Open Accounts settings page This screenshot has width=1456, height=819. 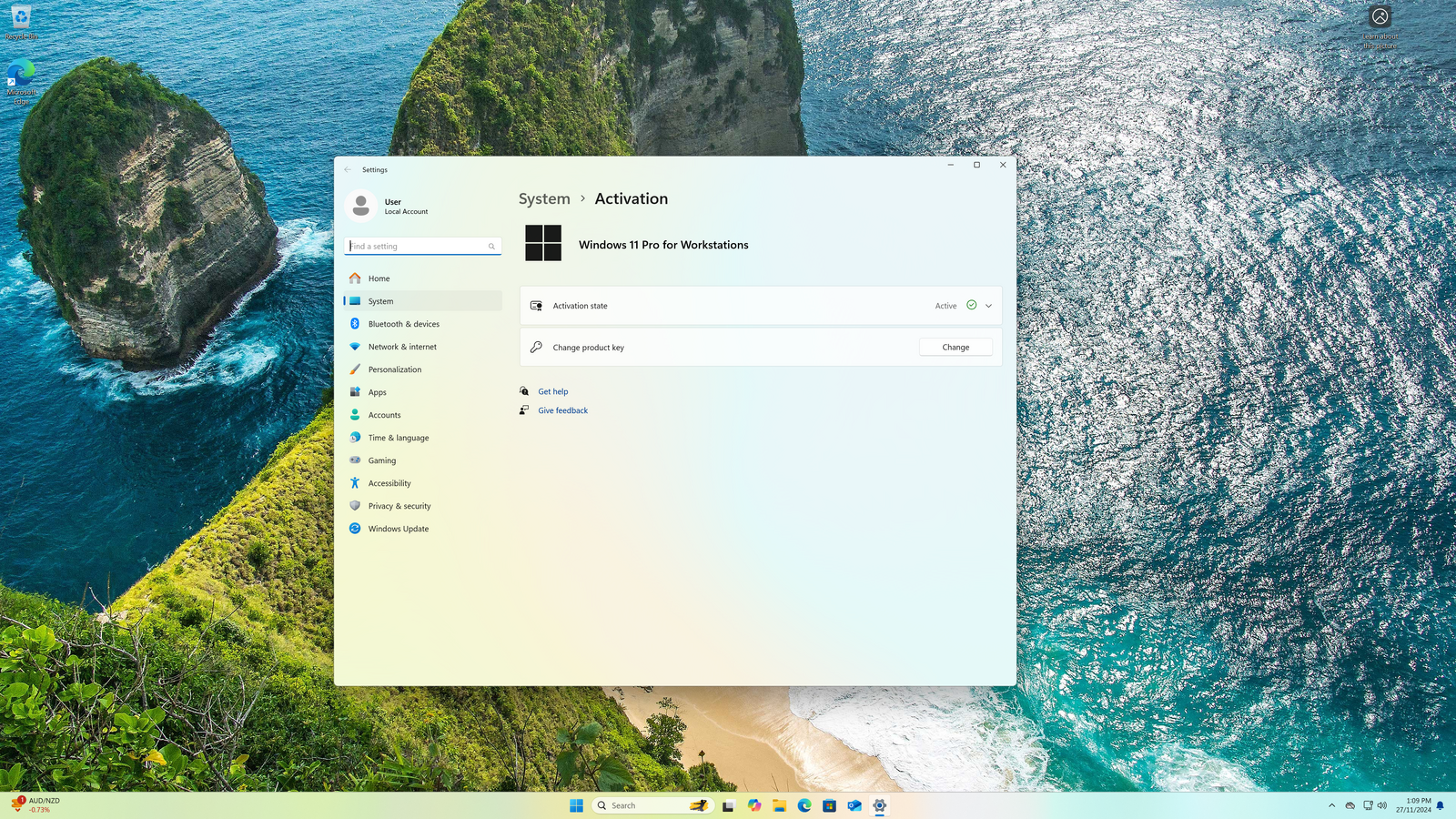[x=423, y=415]
